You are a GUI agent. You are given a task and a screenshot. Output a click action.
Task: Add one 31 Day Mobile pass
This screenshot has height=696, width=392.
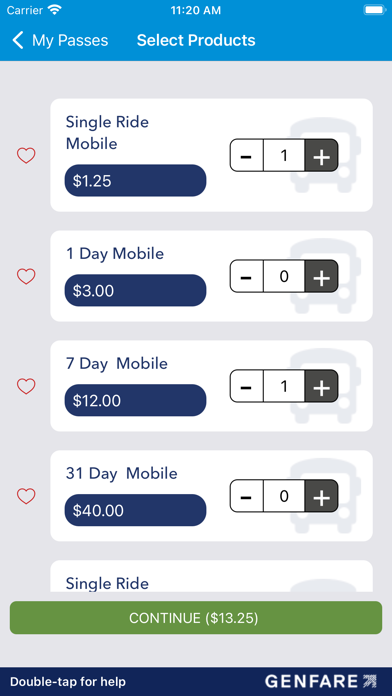[x=321, y=496]
